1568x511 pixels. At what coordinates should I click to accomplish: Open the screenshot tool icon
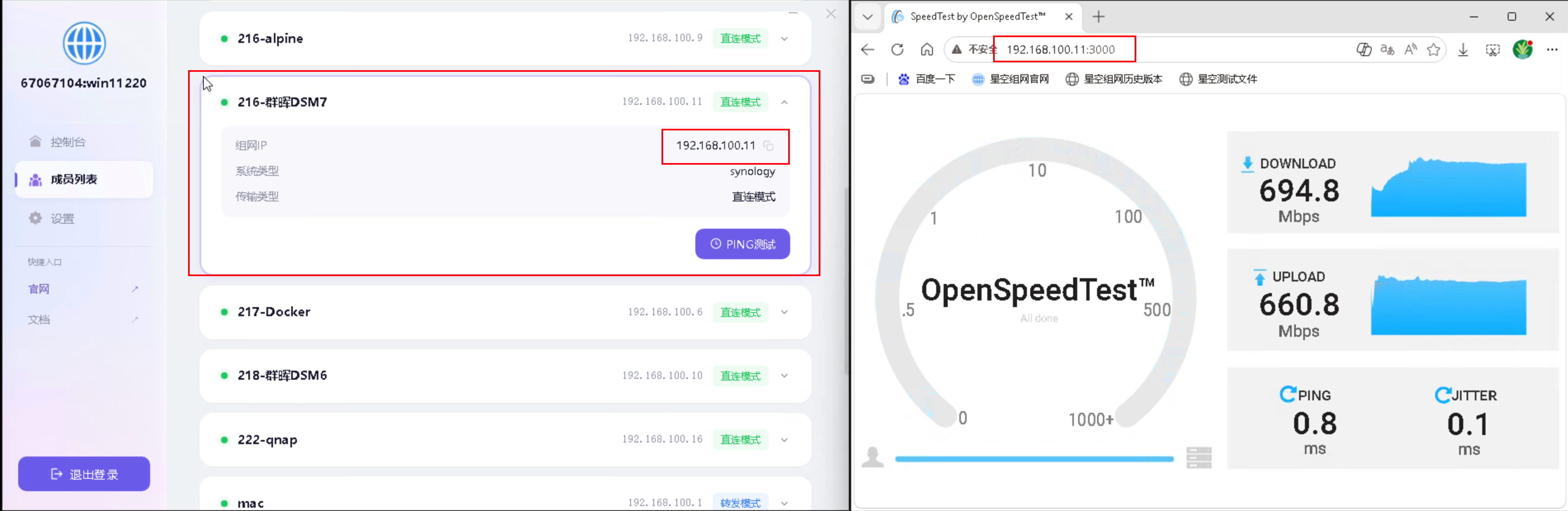[1493, 50]
